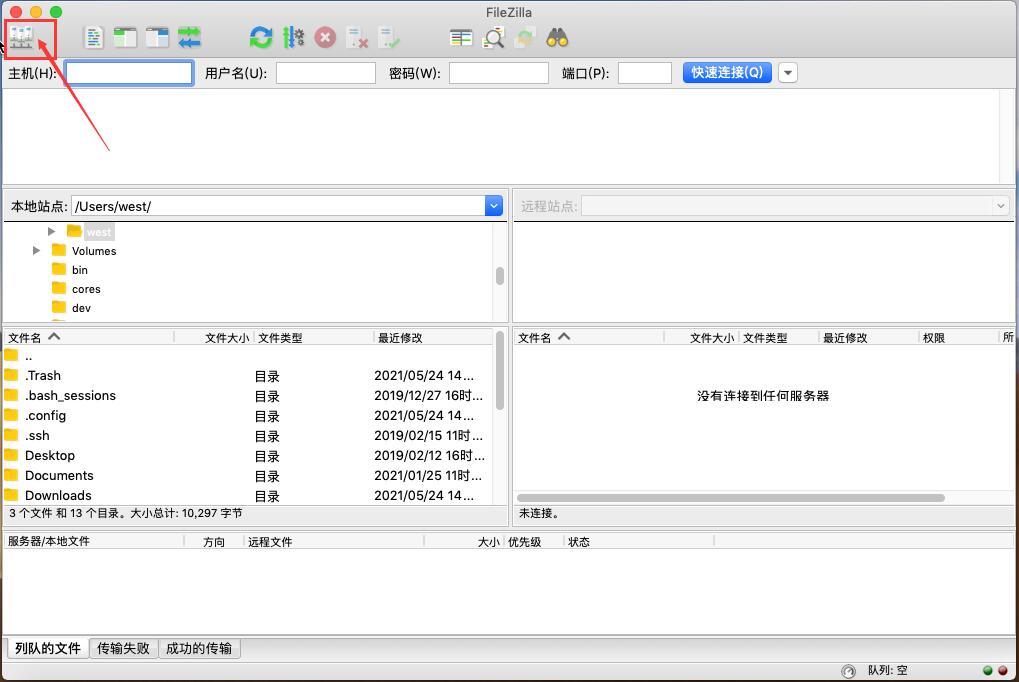Toggle local directory tree view icon
The image size is (1019, 682).
125,38
